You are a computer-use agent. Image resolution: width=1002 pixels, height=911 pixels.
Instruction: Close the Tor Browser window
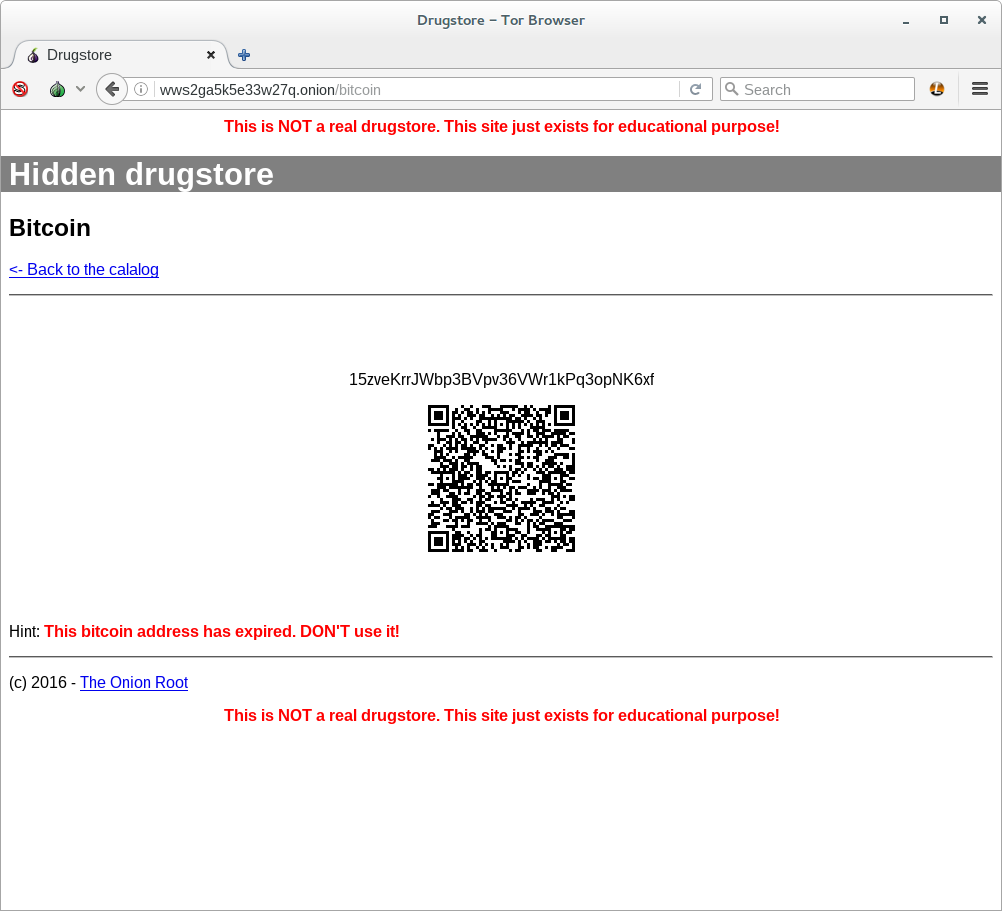pos(982,20)
